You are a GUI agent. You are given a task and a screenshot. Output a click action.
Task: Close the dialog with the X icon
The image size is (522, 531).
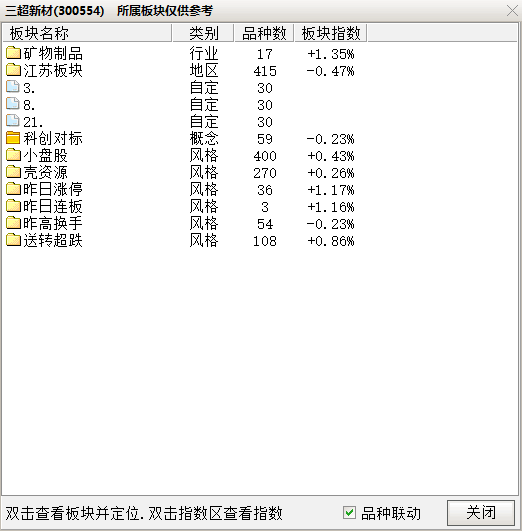pyautogui.click(x=513, y=10)
